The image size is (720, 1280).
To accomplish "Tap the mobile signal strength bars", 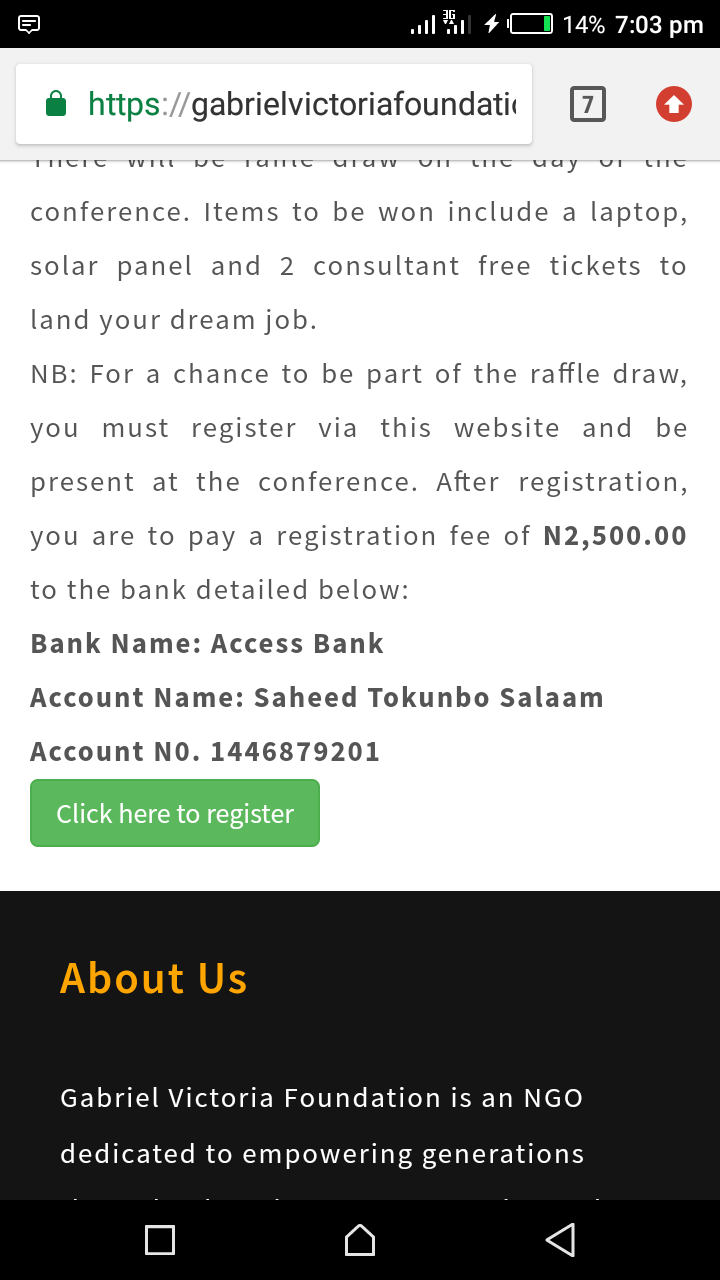I will click(x=422, y=25).
